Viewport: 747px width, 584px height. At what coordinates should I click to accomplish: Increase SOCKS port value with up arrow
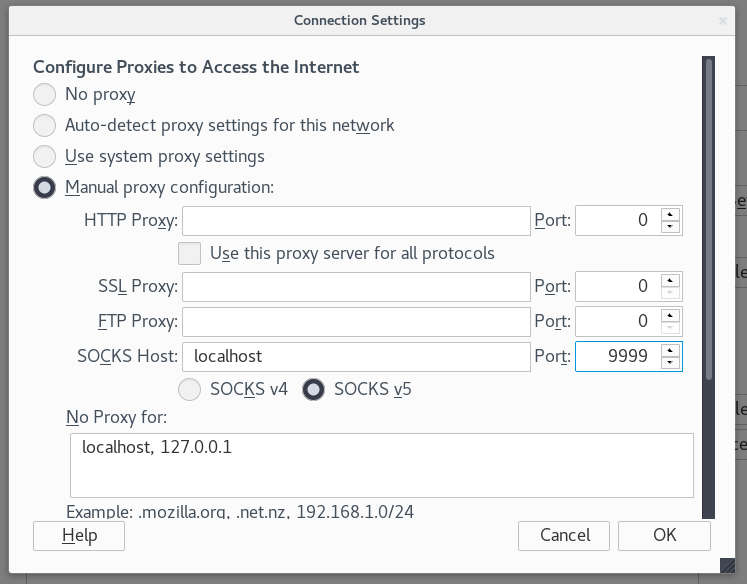pyautogui.click(x=670, y=351)
